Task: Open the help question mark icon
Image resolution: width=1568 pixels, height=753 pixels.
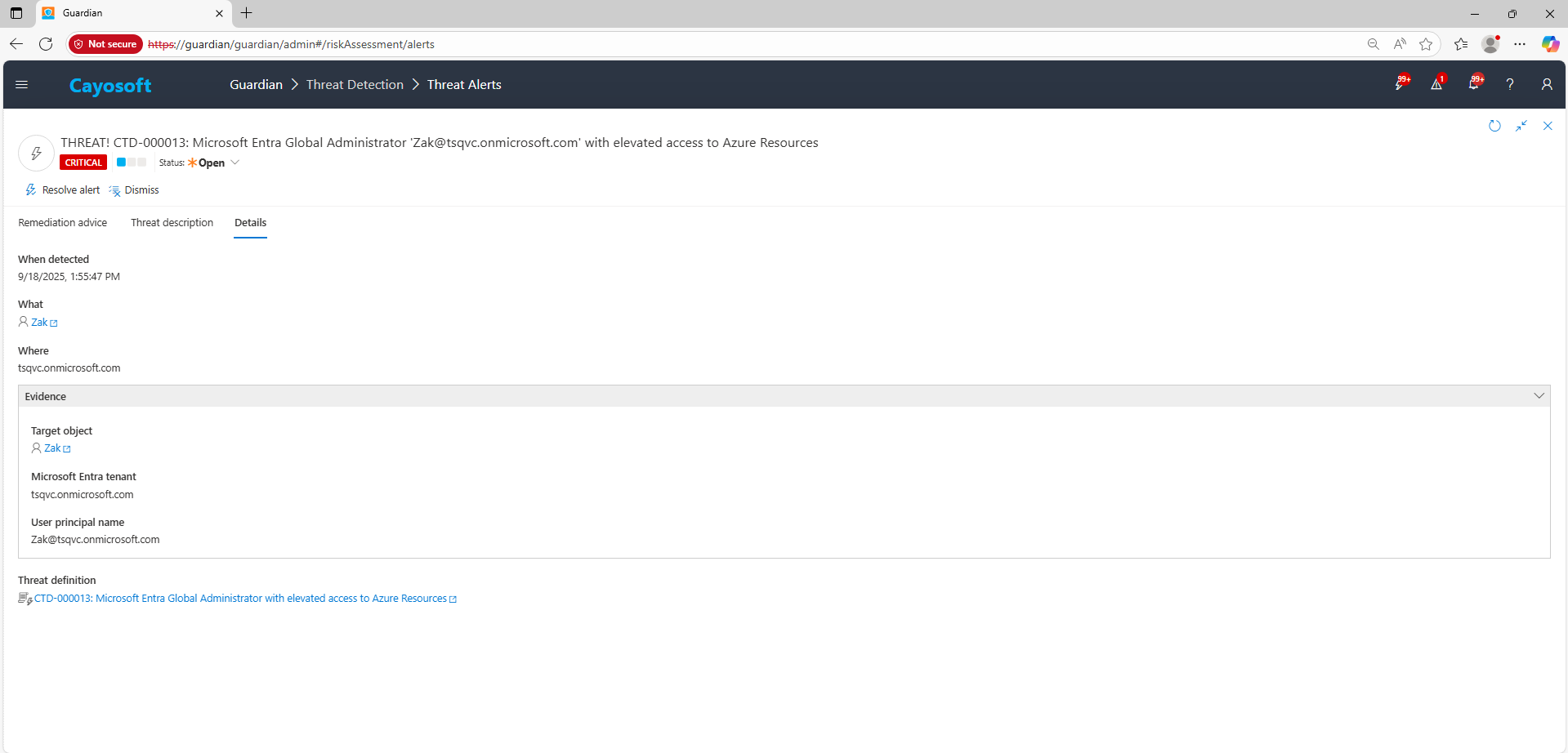Action: pyautogui.click(x=1510, y=84)
